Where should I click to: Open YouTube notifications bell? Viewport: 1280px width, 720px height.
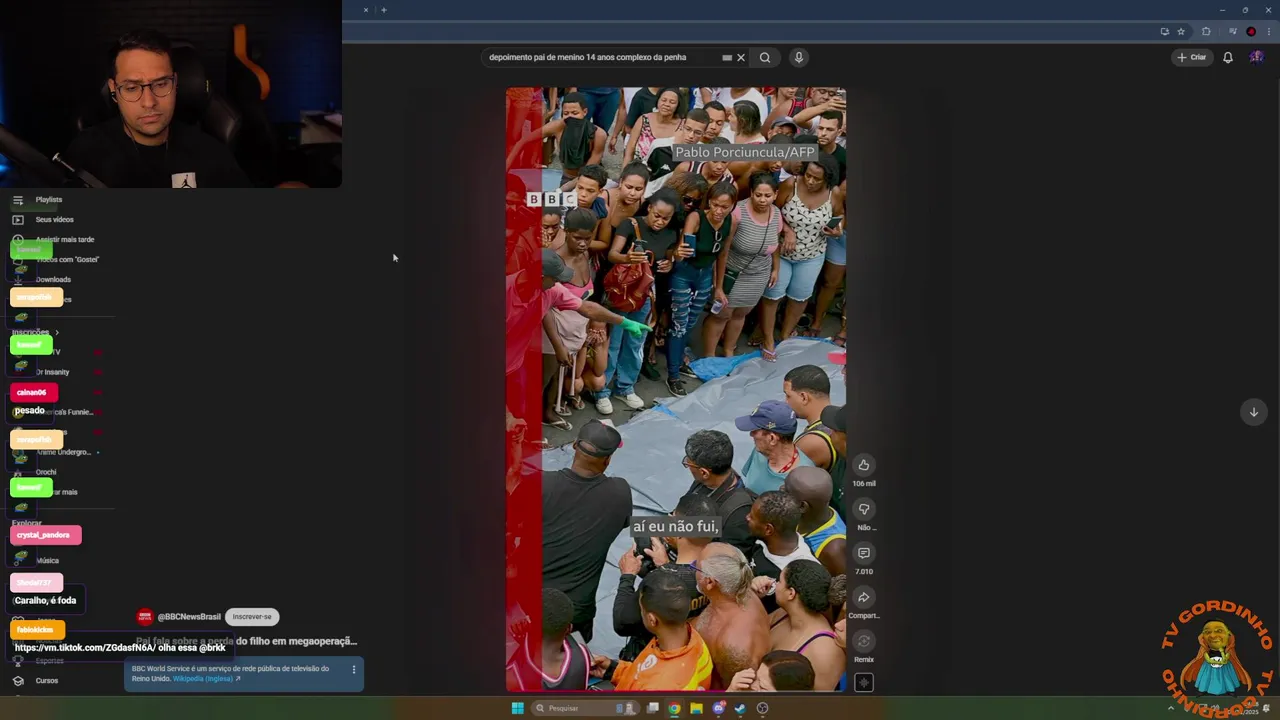coord(1228,57)
